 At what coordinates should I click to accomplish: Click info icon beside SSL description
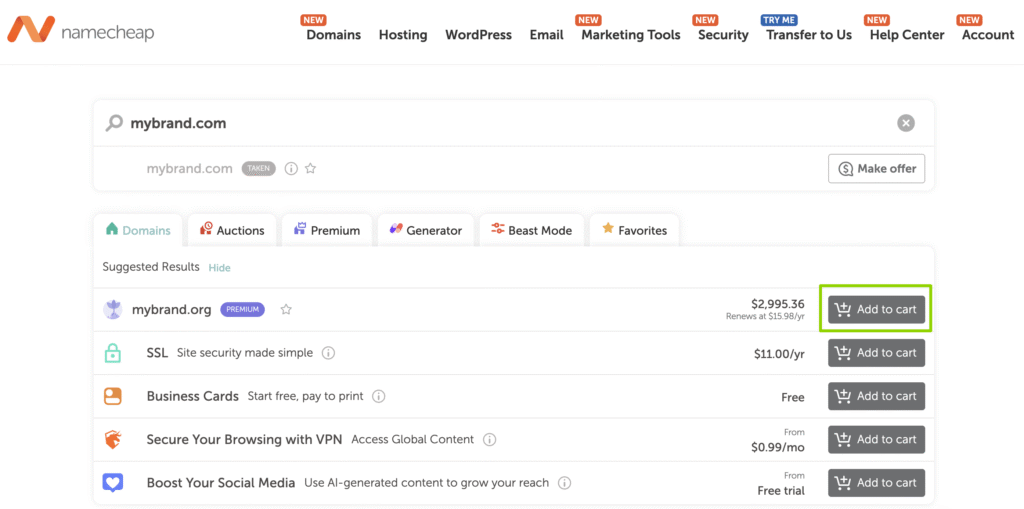328,353
